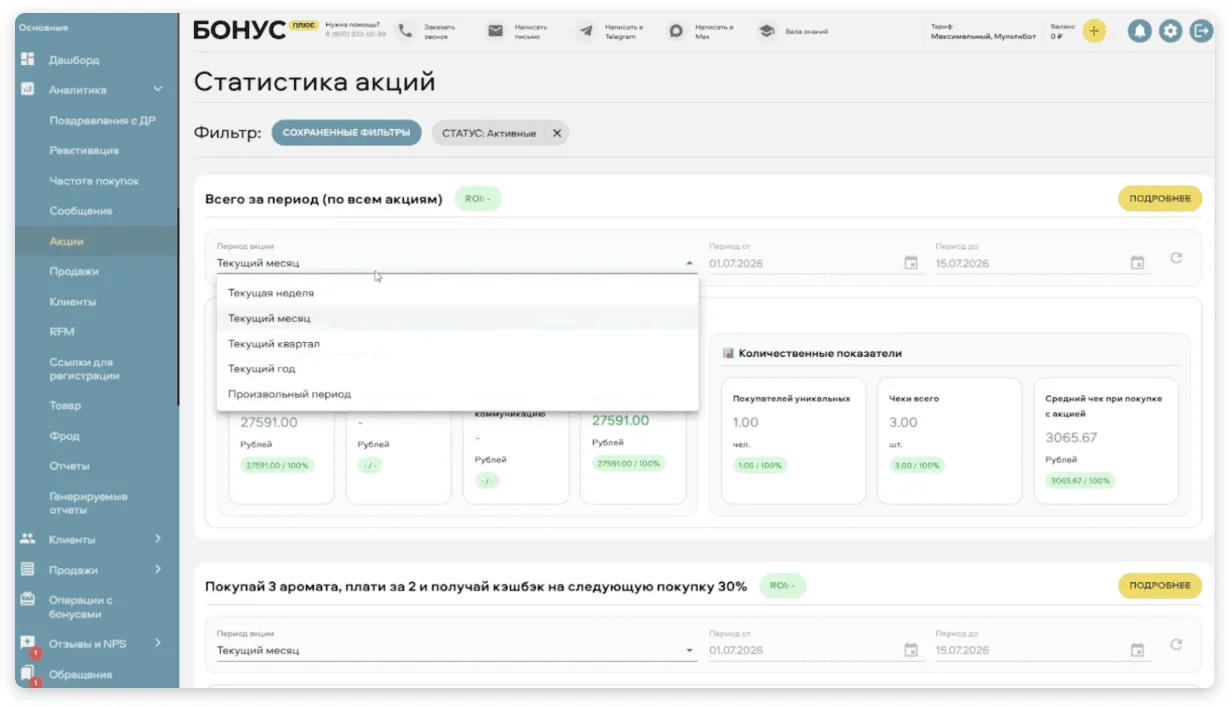The height and width of the screenshot is (706, 1231).
Task: Select Текущий квартал option
Action: [x=457, y=344]
